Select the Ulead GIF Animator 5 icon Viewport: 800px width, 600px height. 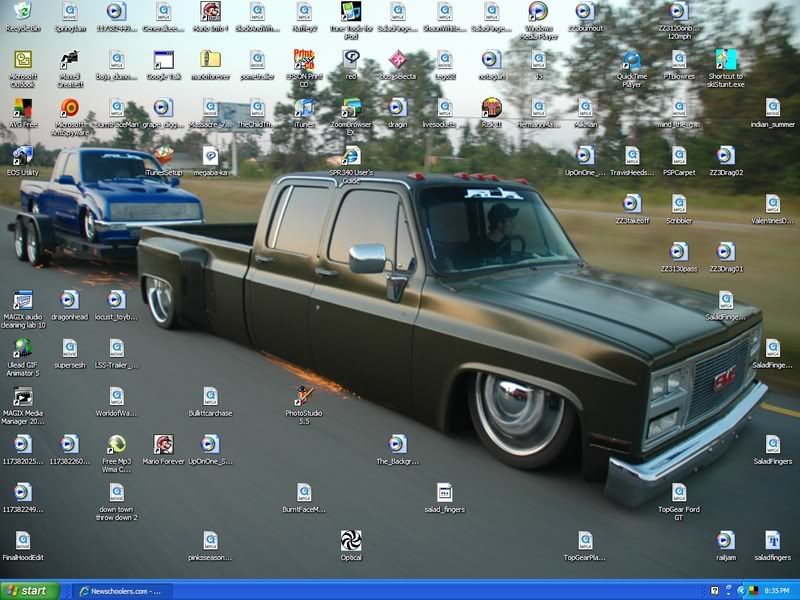(x=22, y=348)
